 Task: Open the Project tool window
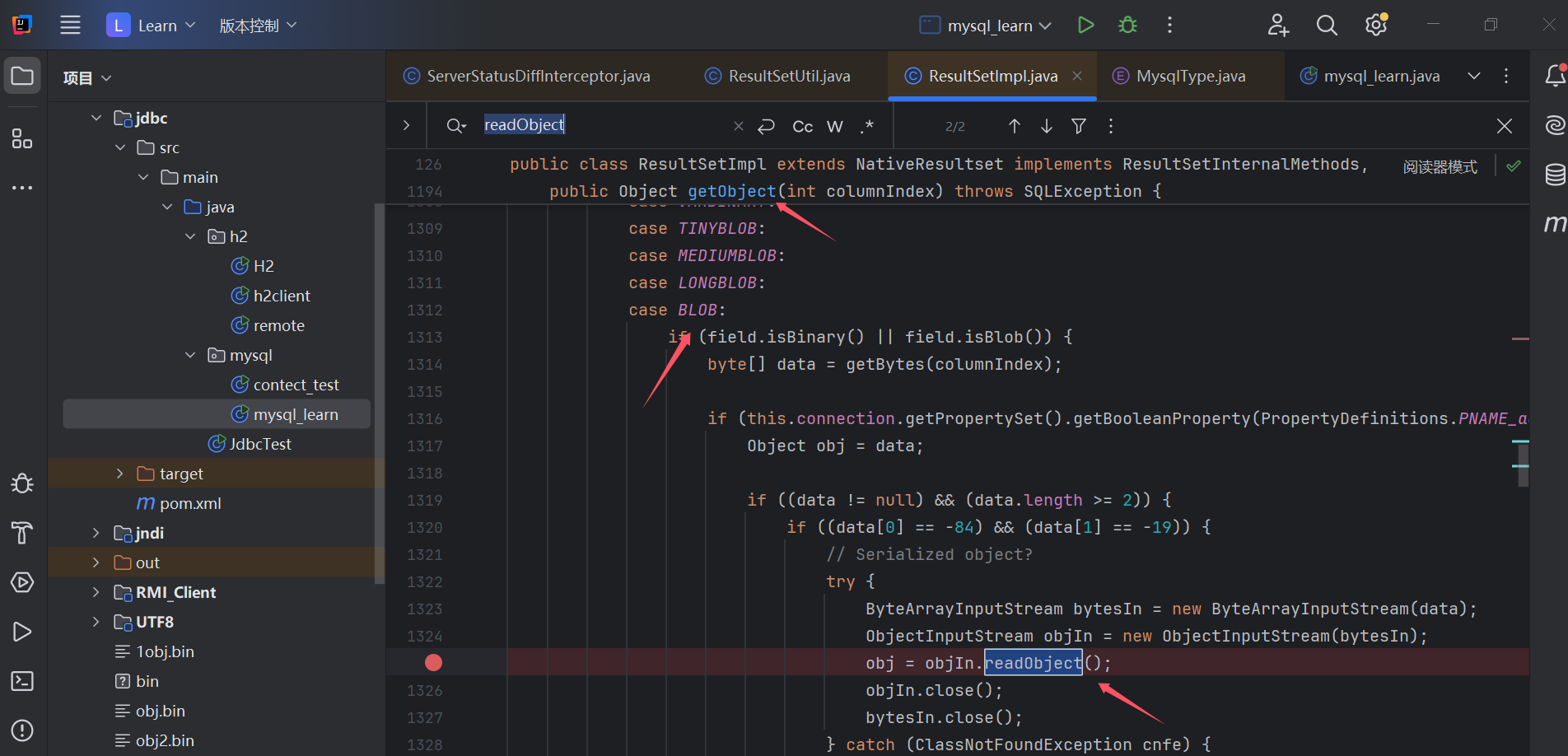(22, 77)
